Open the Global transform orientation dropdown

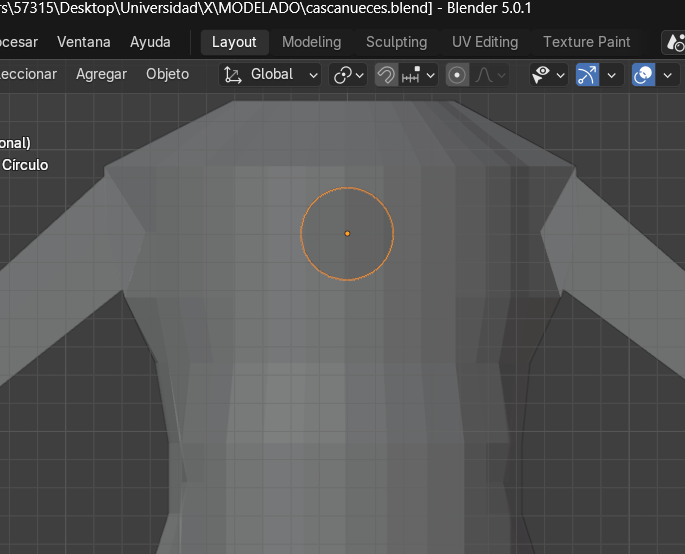271,75
